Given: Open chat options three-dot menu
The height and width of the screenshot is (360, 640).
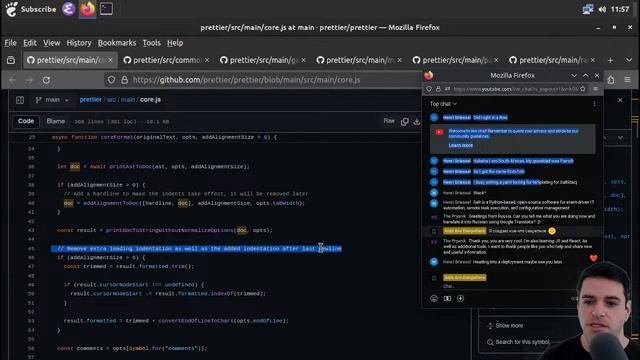Looking at the screenshot, I should [x=594, y=104].
